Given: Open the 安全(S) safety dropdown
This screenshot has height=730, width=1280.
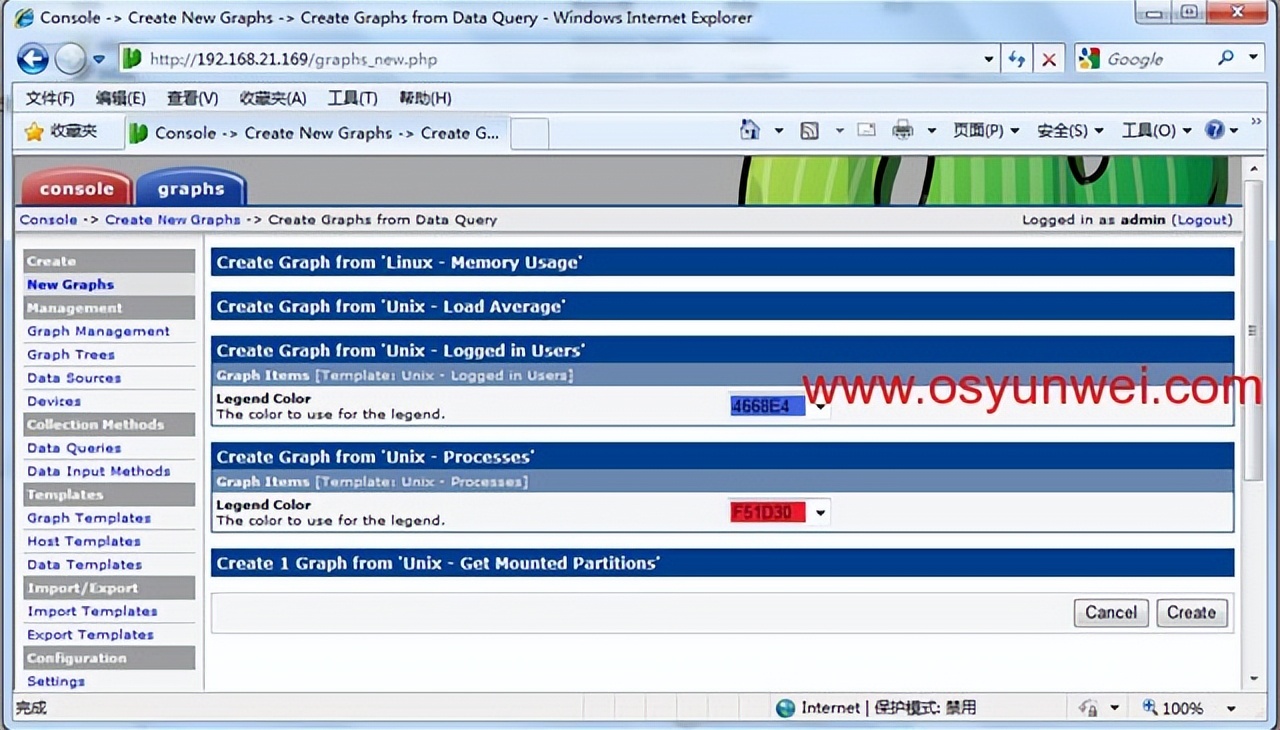Looking at the screenshot, I should [1063, 130].
